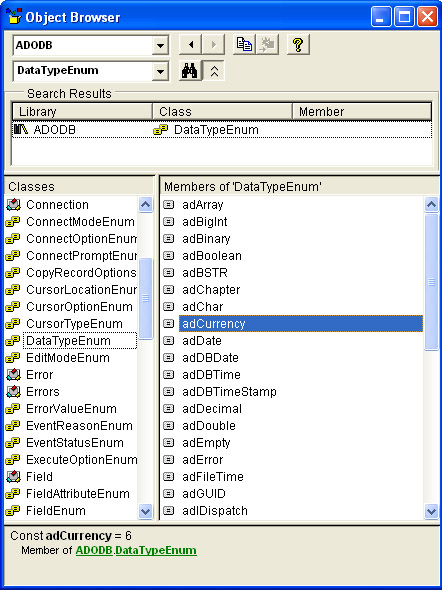Click the EventReasonEnum enum icon
Screen dimensions: 442x590
(13, 426)
